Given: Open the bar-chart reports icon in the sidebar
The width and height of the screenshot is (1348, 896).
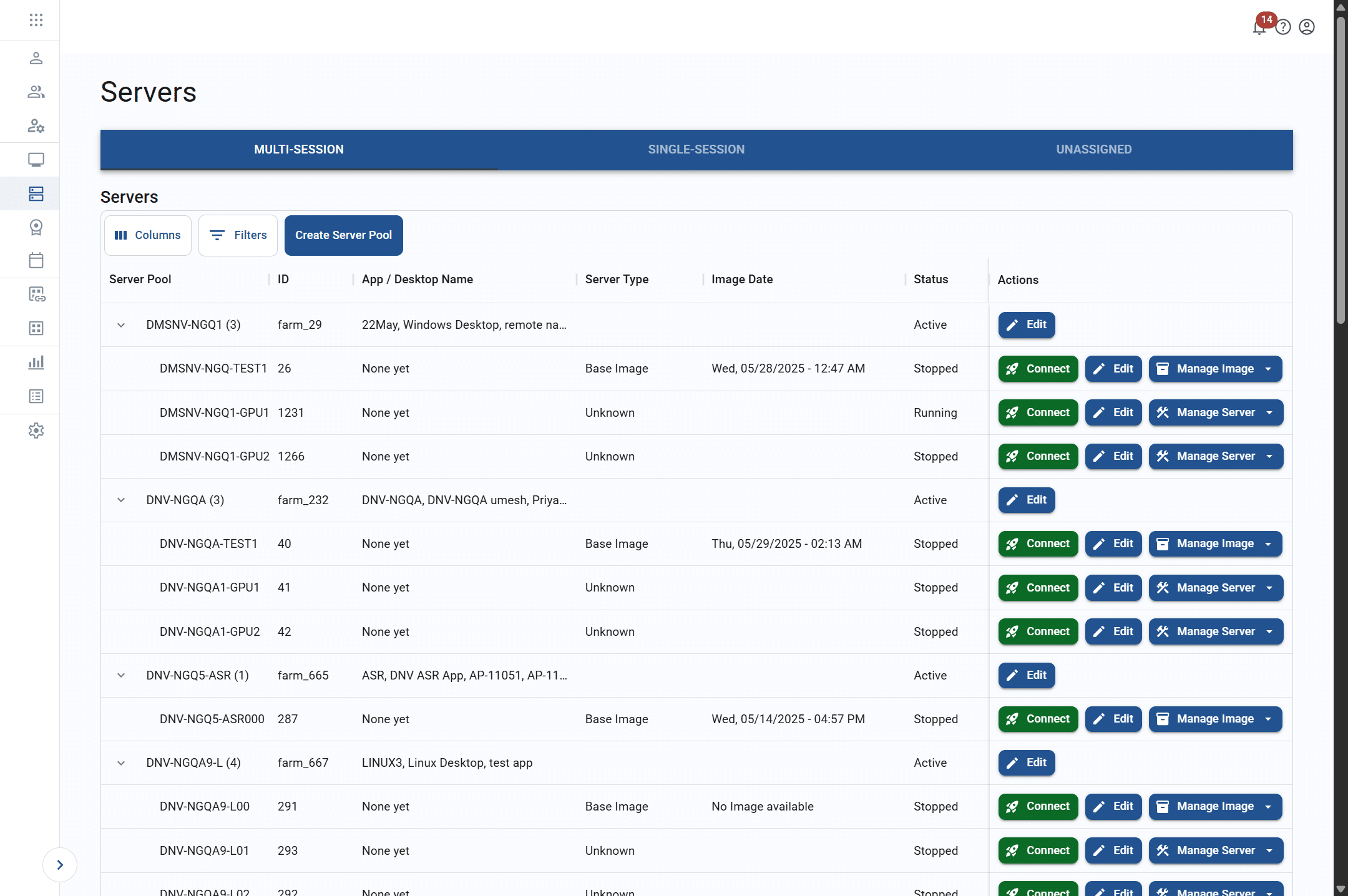Looking at the screenshot, I should click(36, 362).
